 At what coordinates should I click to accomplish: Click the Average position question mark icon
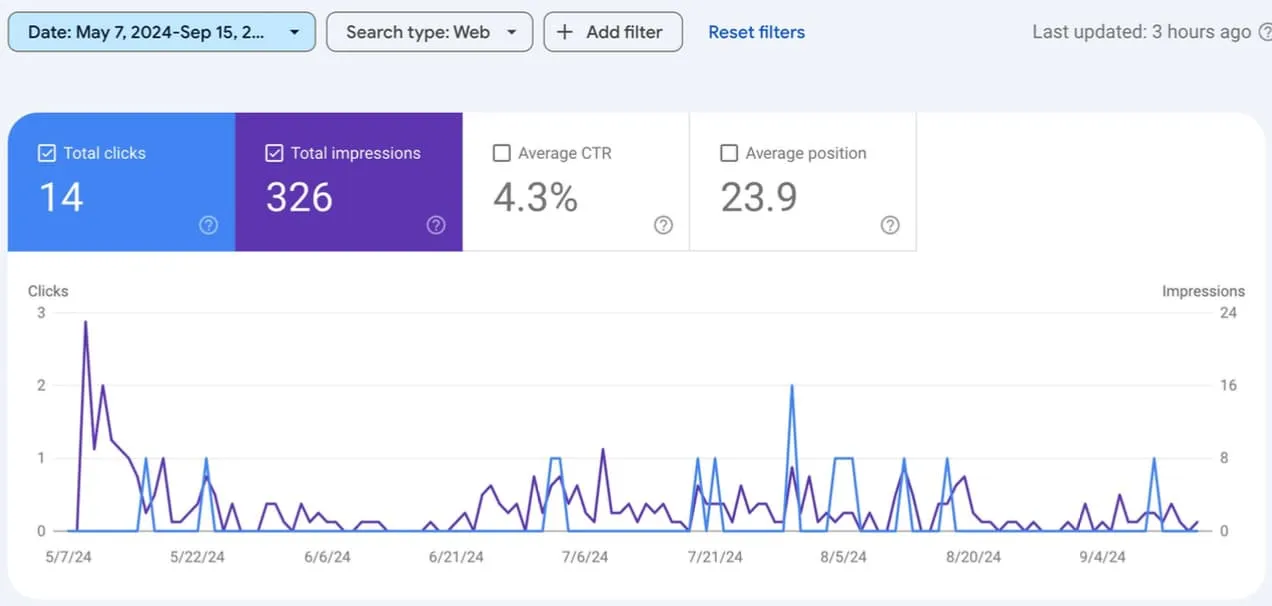[891, 226]
